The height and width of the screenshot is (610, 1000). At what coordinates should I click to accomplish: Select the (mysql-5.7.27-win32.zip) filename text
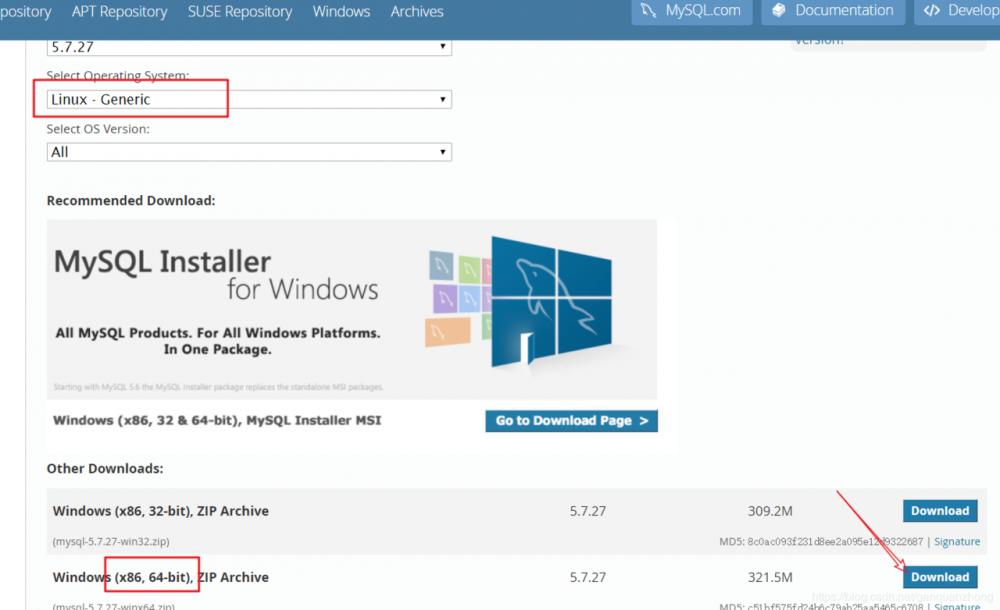pyautogui.click(x=111, y=541)
